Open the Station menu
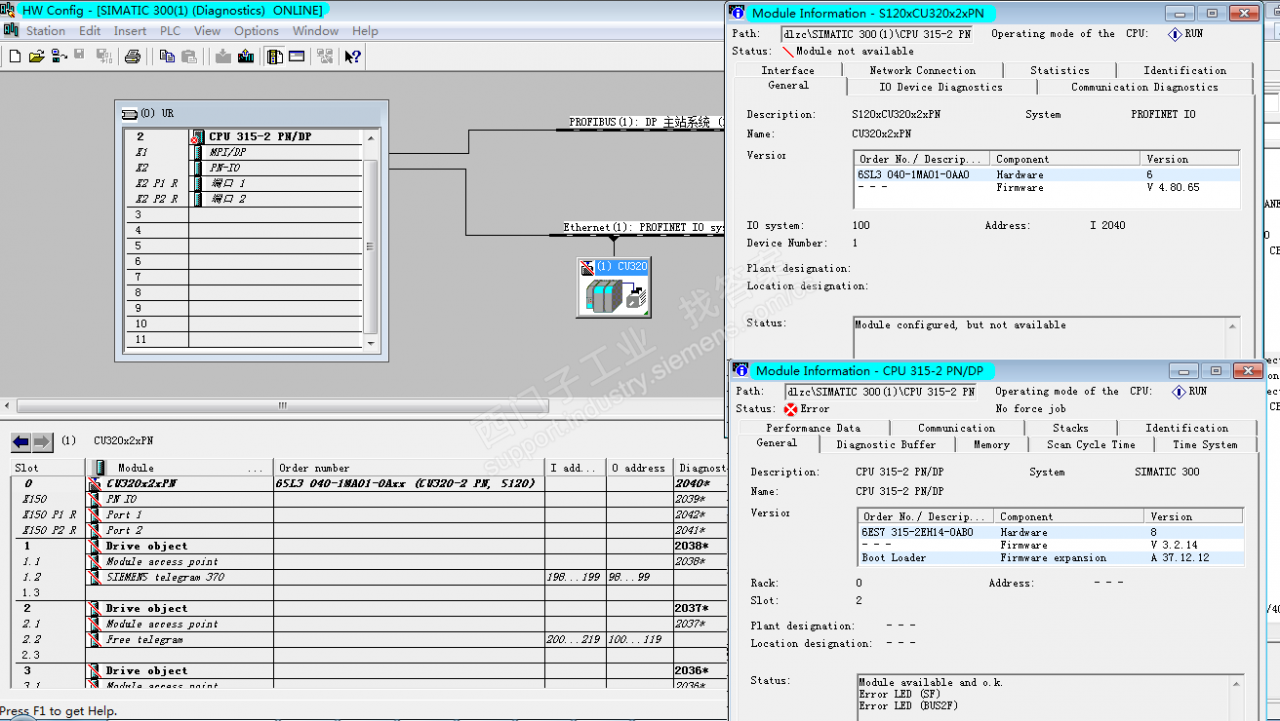Screen dimensions: 1280x721 pyautogui.click(x=46, y=31)
